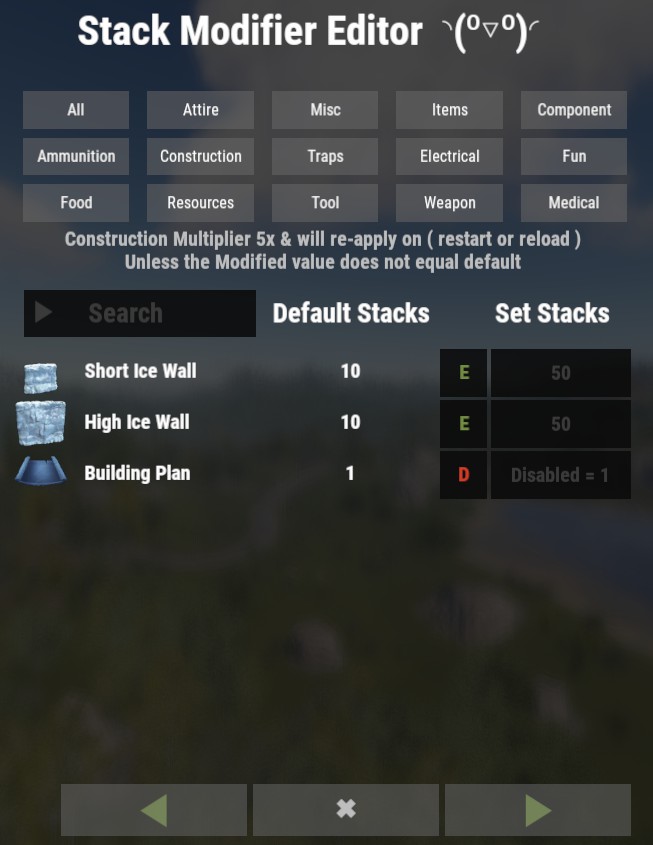Viewport: 653px width, 845px height.
Task: Click the play arrow beside Search
Action: 43,313
